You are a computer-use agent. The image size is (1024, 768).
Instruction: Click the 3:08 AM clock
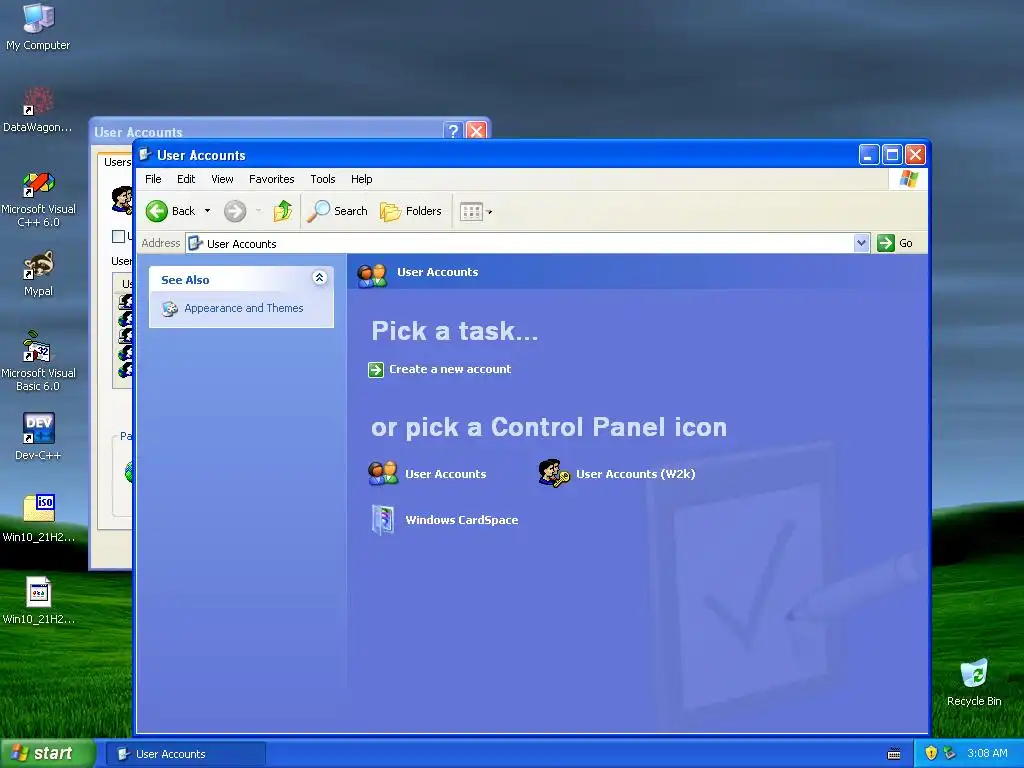(987, 753)
